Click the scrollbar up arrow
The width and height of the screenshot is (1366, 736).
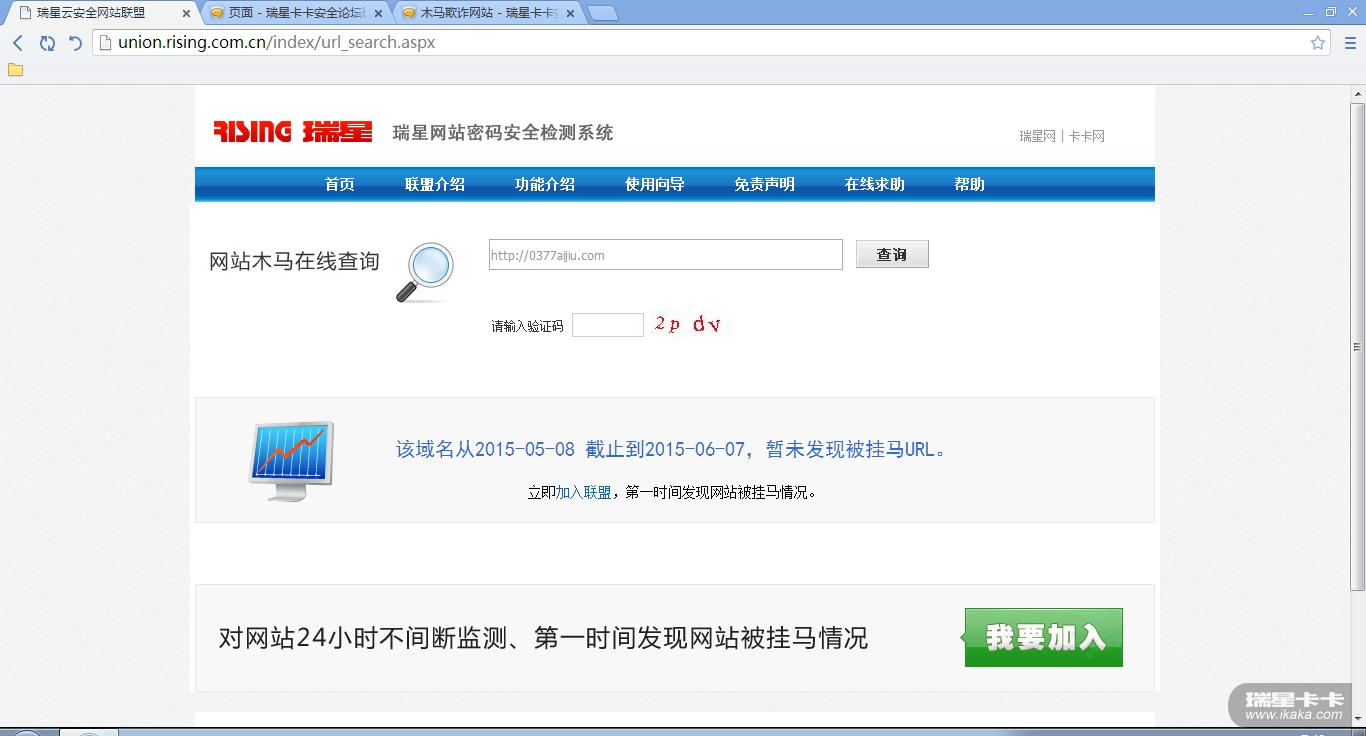click(1358, 93)
